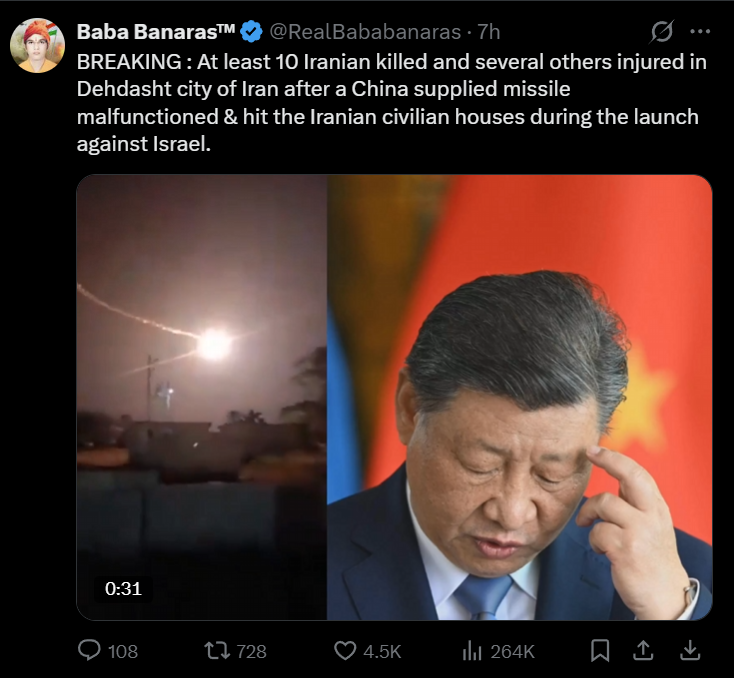Click the tweet text starting with BREAKING
734x678 pixels.
[x=392, y=103]
